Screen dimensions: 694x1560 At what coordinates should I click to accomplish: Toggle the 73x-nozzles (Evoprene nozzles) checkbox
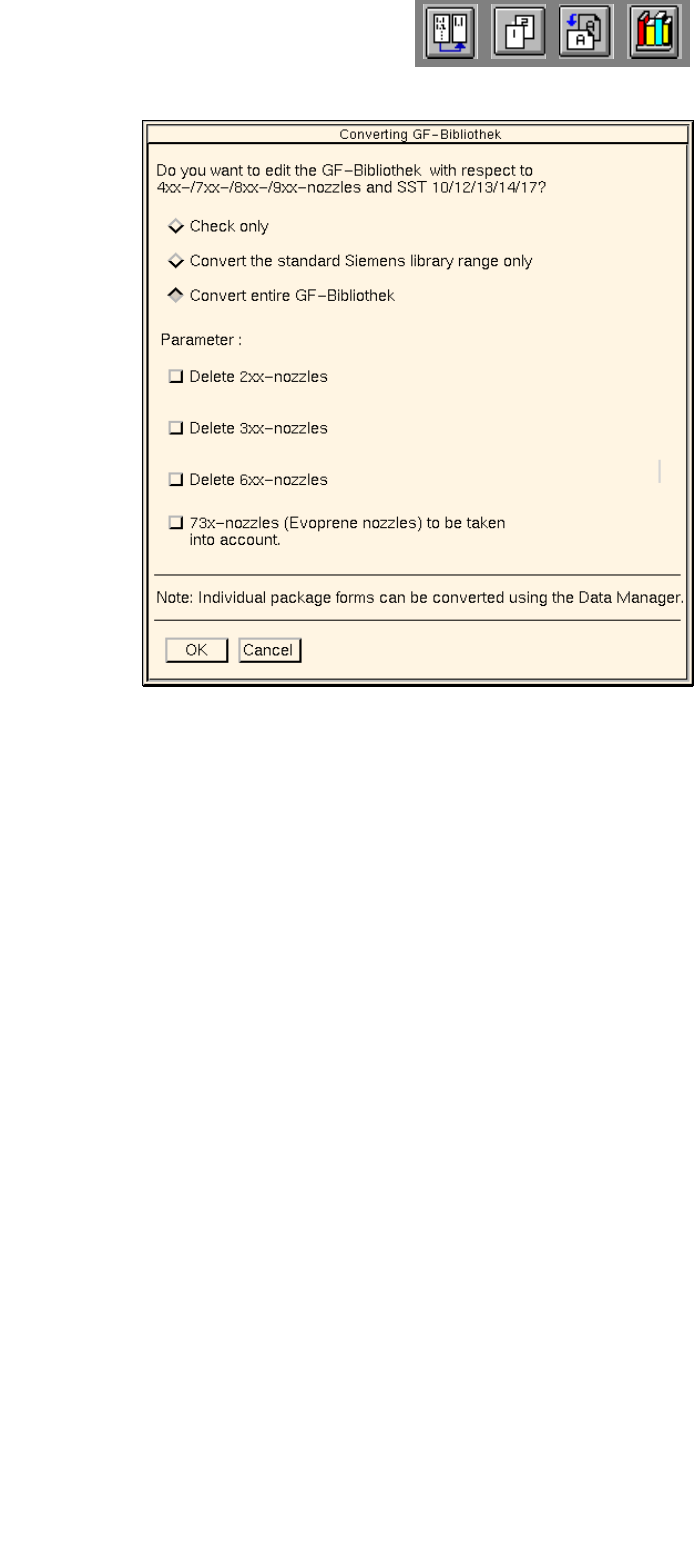(176, 522)
